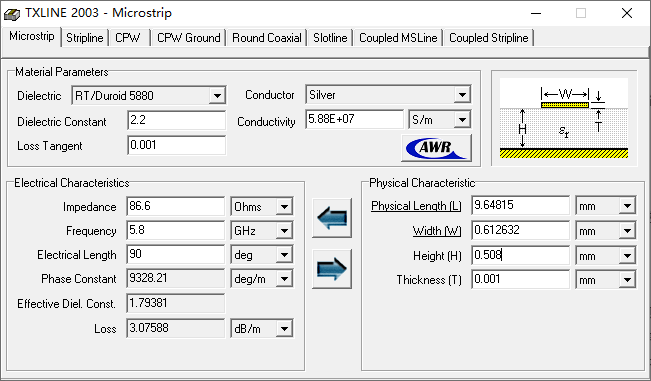Open the CPW Ground tab
Screen dimensions: 651x381
click(x=188, y=38)
